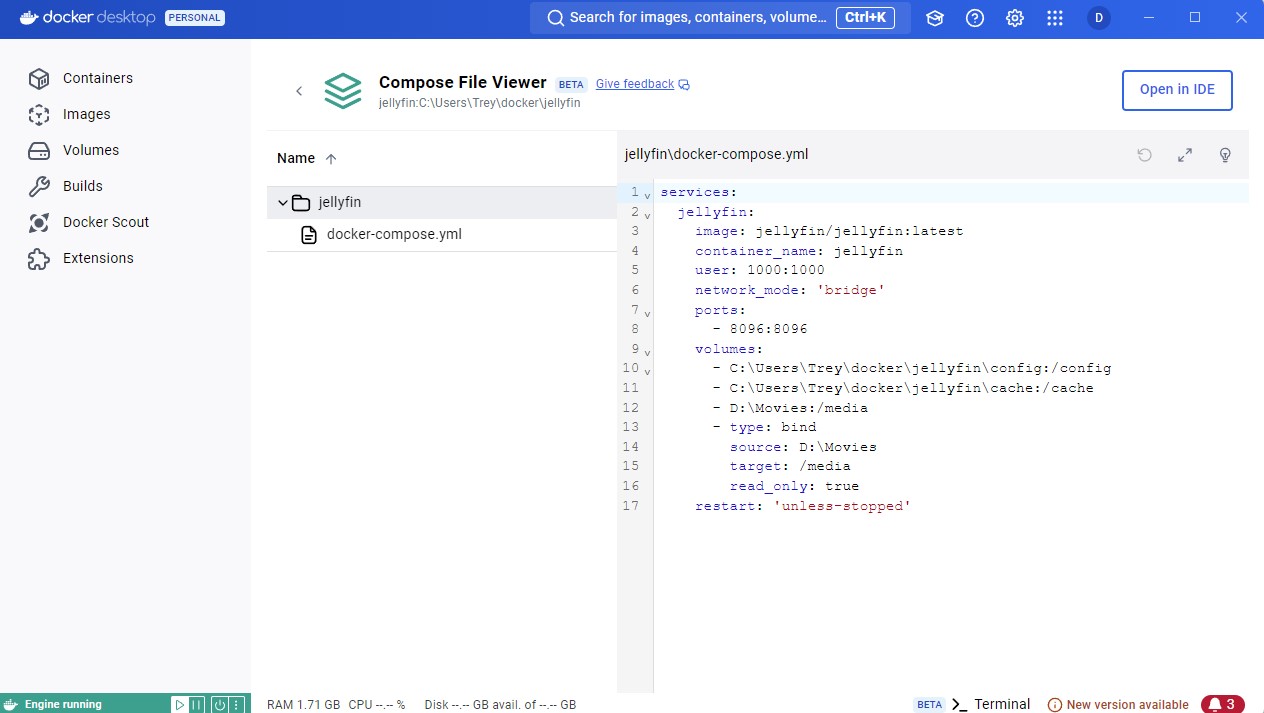The image size is (1264, 713).
Task: Pause the Docker engine
Action: click(x=197, y=704)
